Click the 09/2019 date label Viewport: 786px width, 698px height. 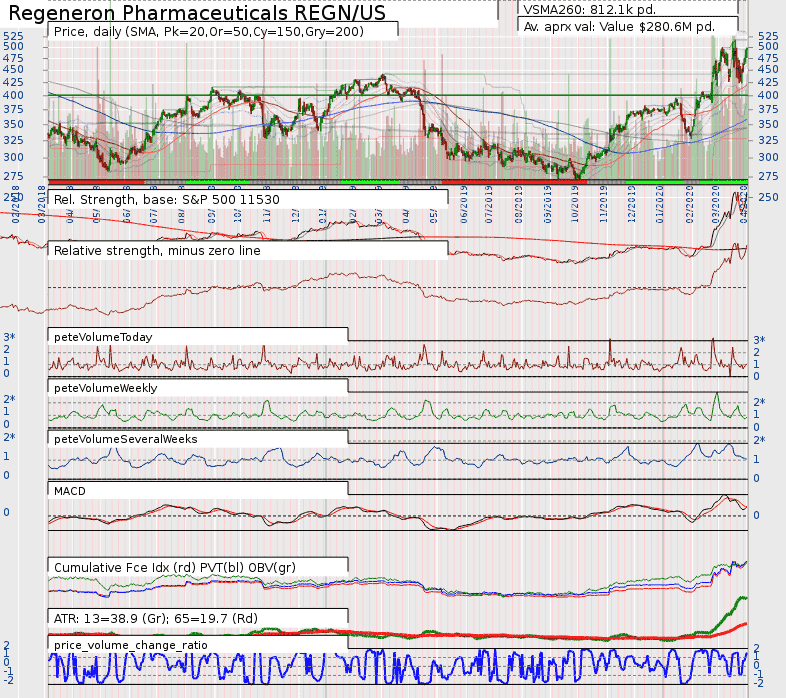(x=547, y=205)
